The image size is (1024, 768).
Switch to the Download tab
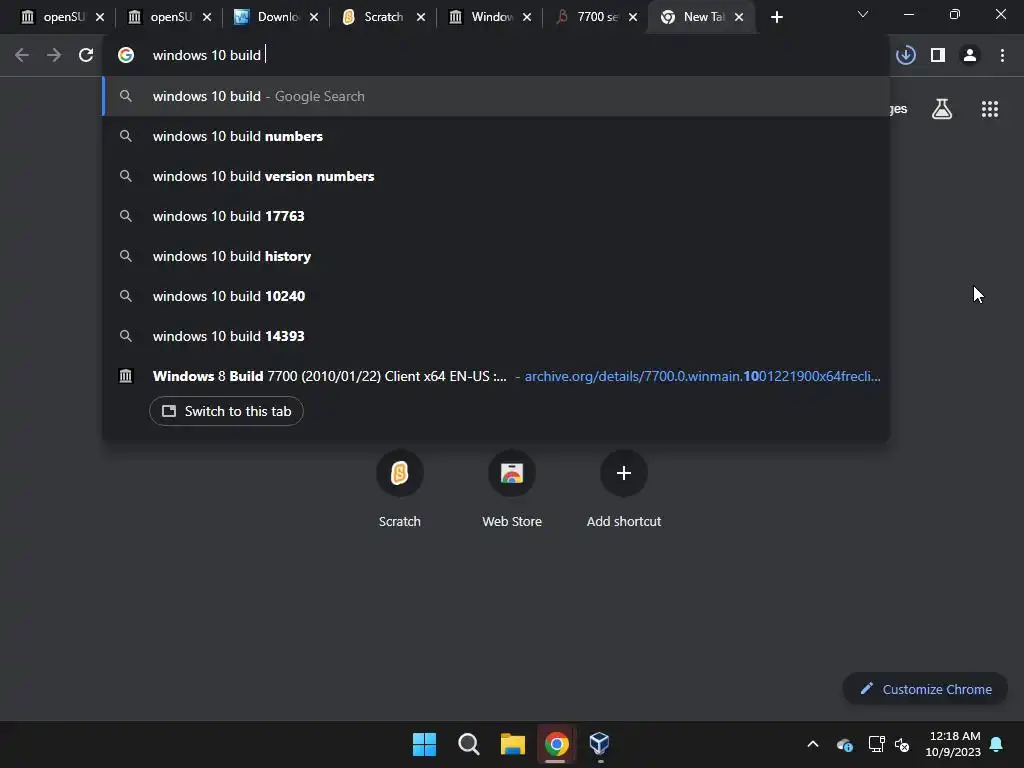[276, 17]
